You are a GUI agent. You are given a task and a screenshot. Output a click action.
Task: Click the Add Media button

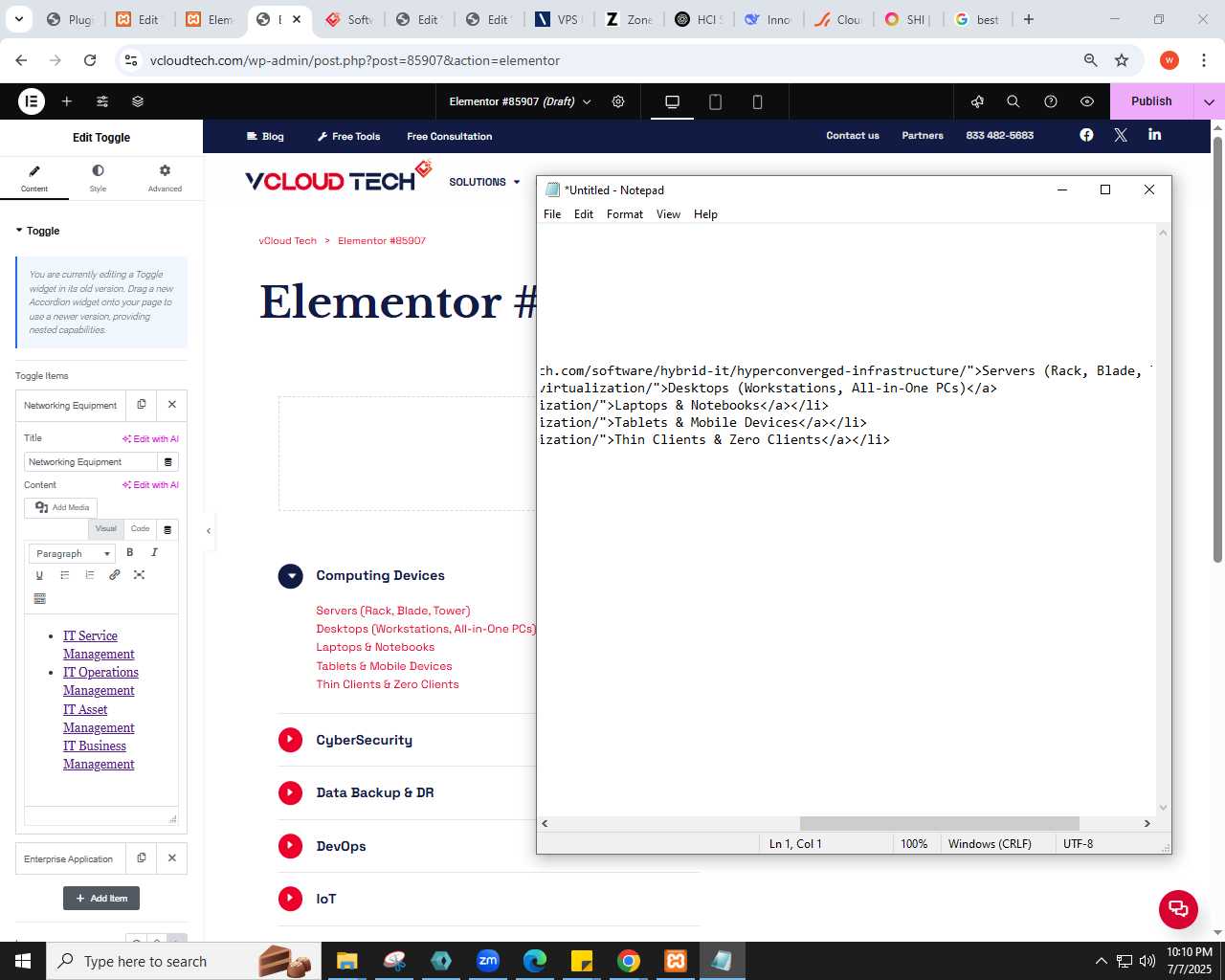click(x=62, y=507)
